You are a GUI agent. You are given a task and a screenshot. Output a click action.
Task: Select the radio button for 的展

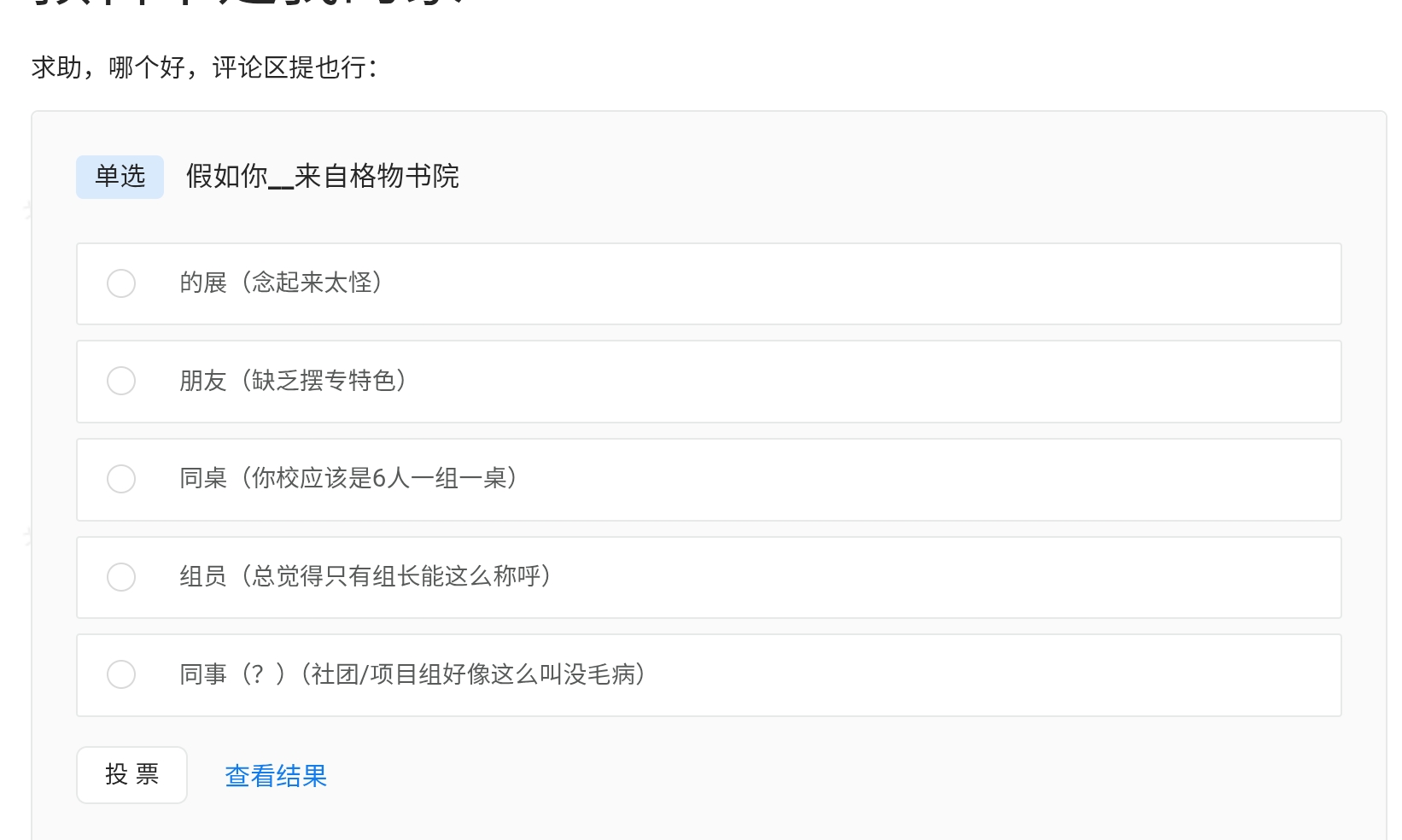click(x=121, y=283)
